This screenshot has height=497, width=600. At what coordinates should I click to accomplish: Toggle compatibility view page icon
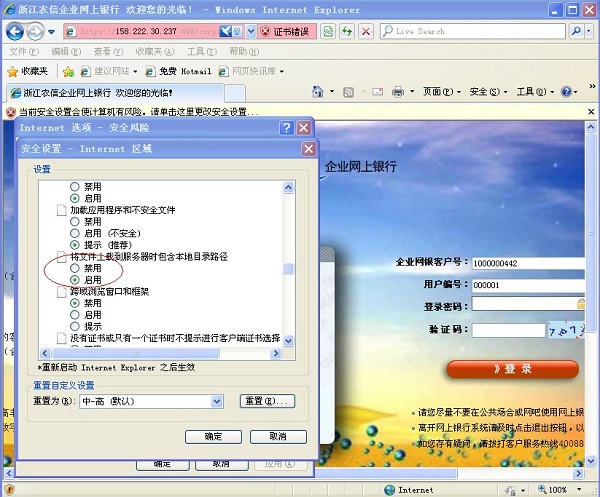tap(328, 31)
